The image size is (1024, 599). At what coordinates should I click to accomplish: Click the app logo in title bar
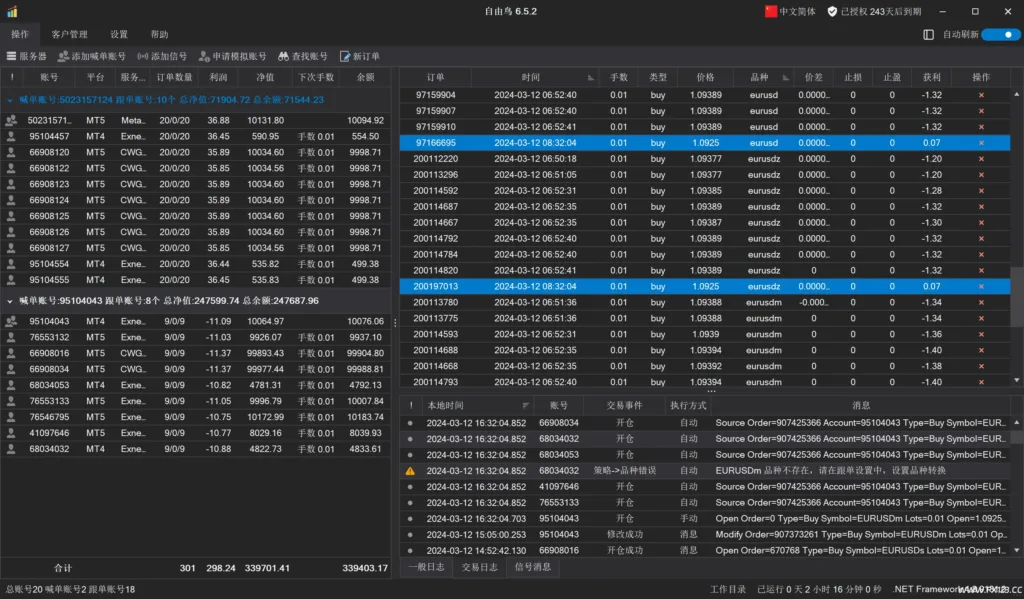pos(12,11)
